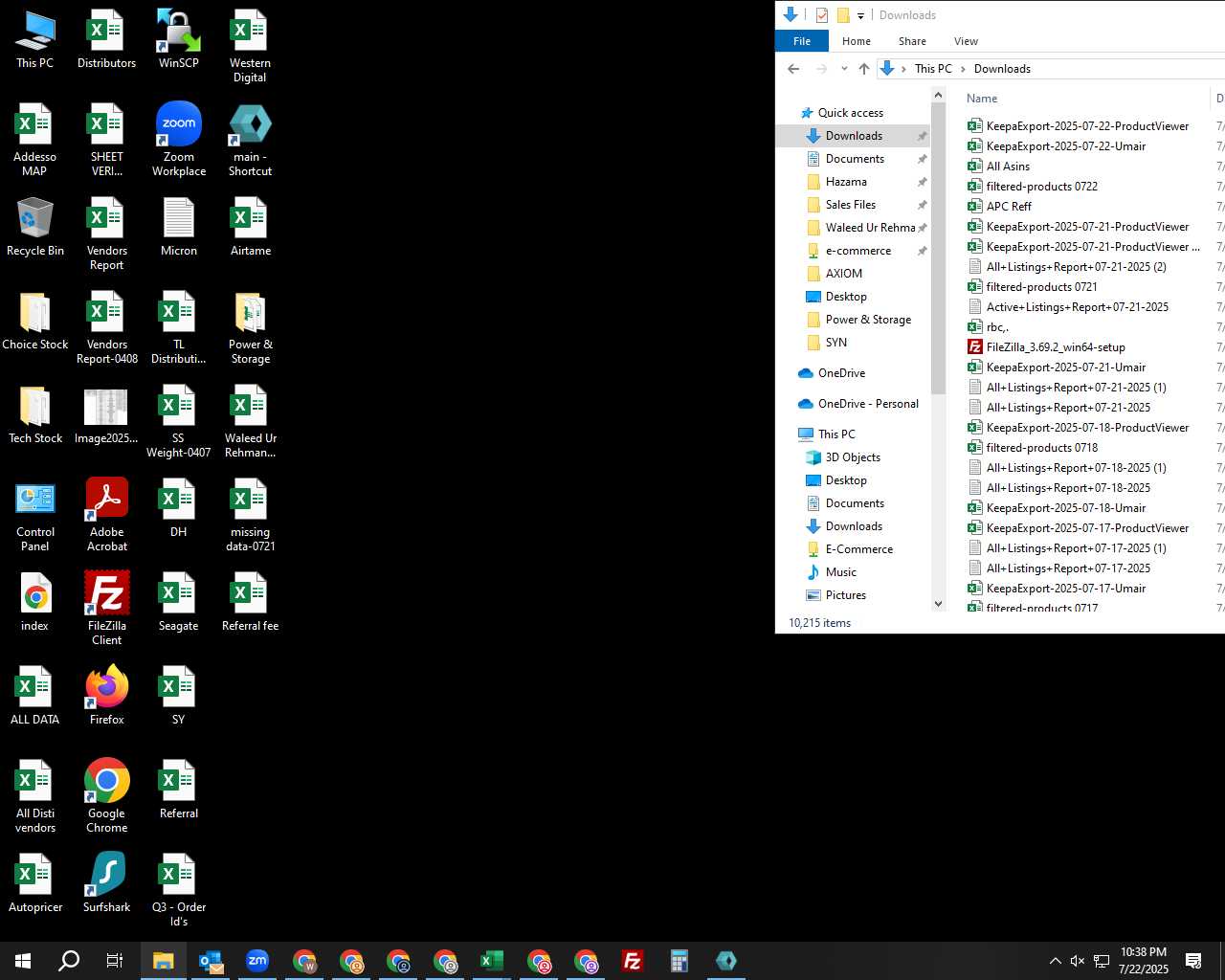Open the Windows Start menu
This screenshot has height=980, width=1225.
(x=23, y=961)
